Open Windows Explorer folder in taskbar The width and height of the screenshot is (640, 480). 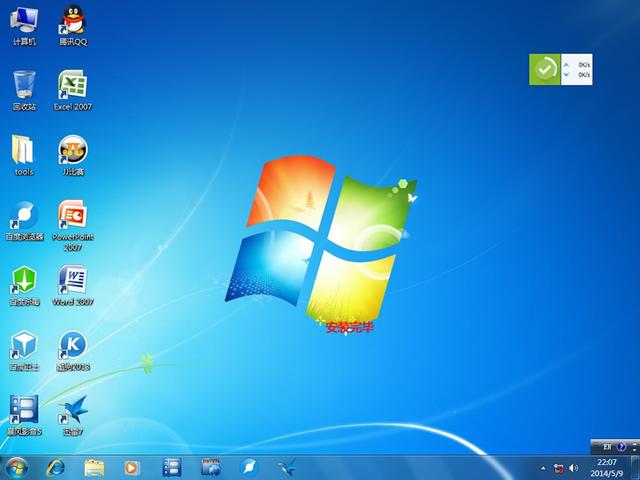[x=94, y=468]
